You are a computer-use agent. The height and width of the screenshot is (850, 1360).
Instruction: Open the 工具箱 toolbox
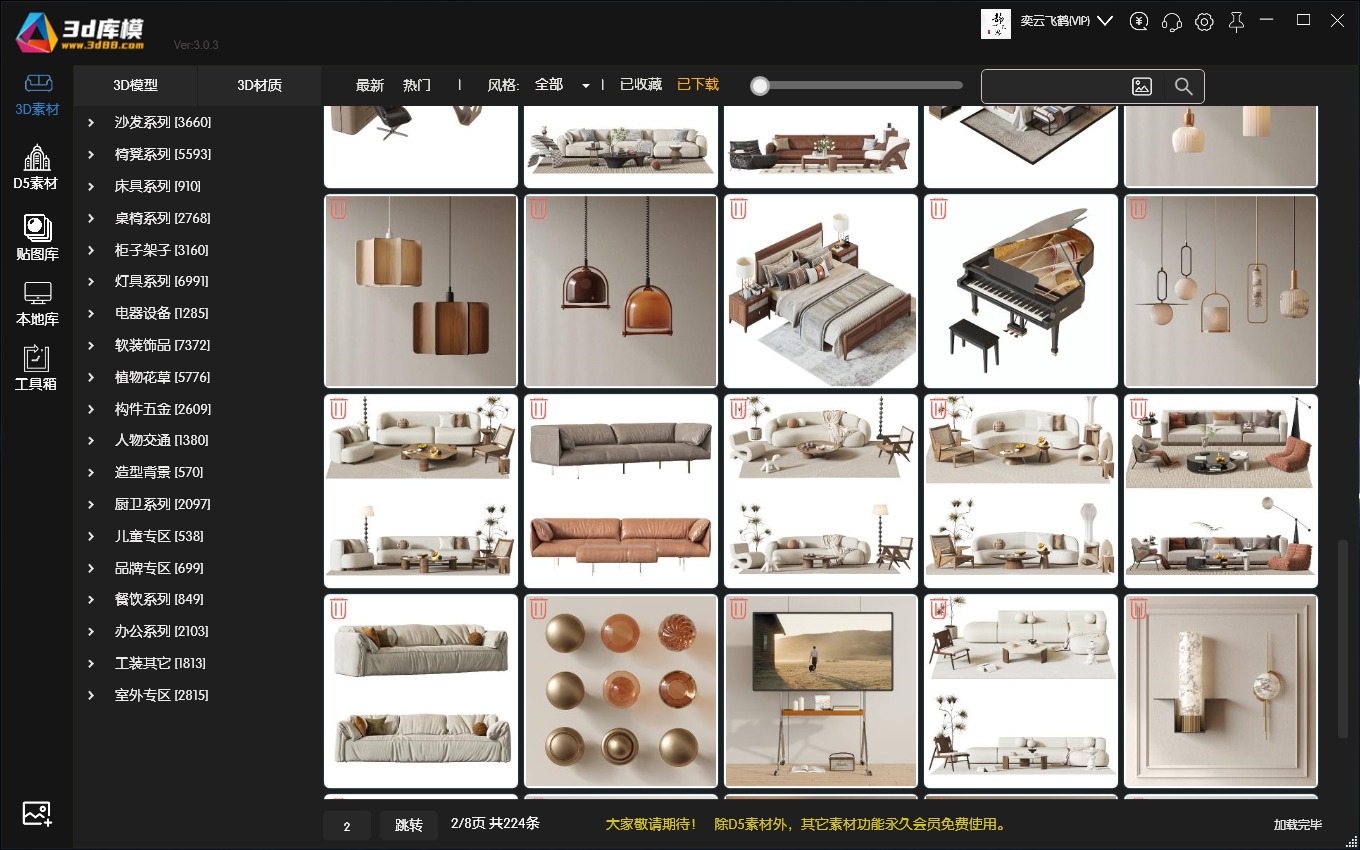[x=36, y=367]
